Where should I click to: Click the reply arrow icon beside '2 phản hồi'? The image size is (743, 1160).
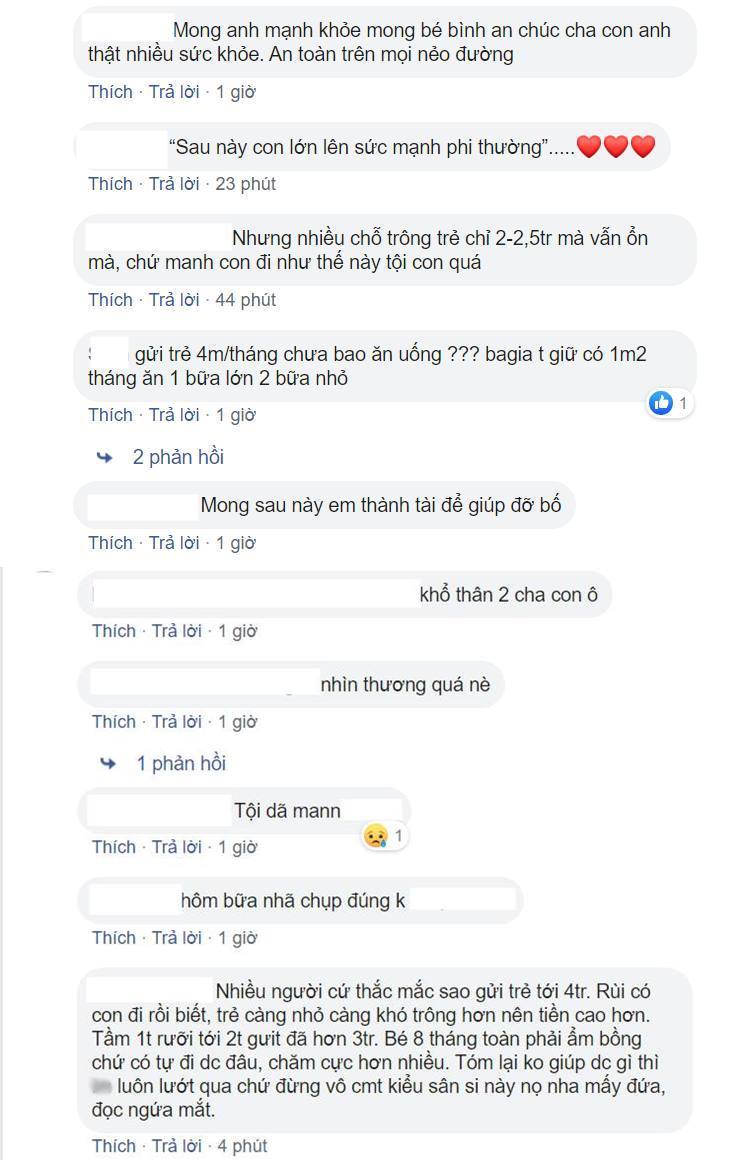click(104, 457)
